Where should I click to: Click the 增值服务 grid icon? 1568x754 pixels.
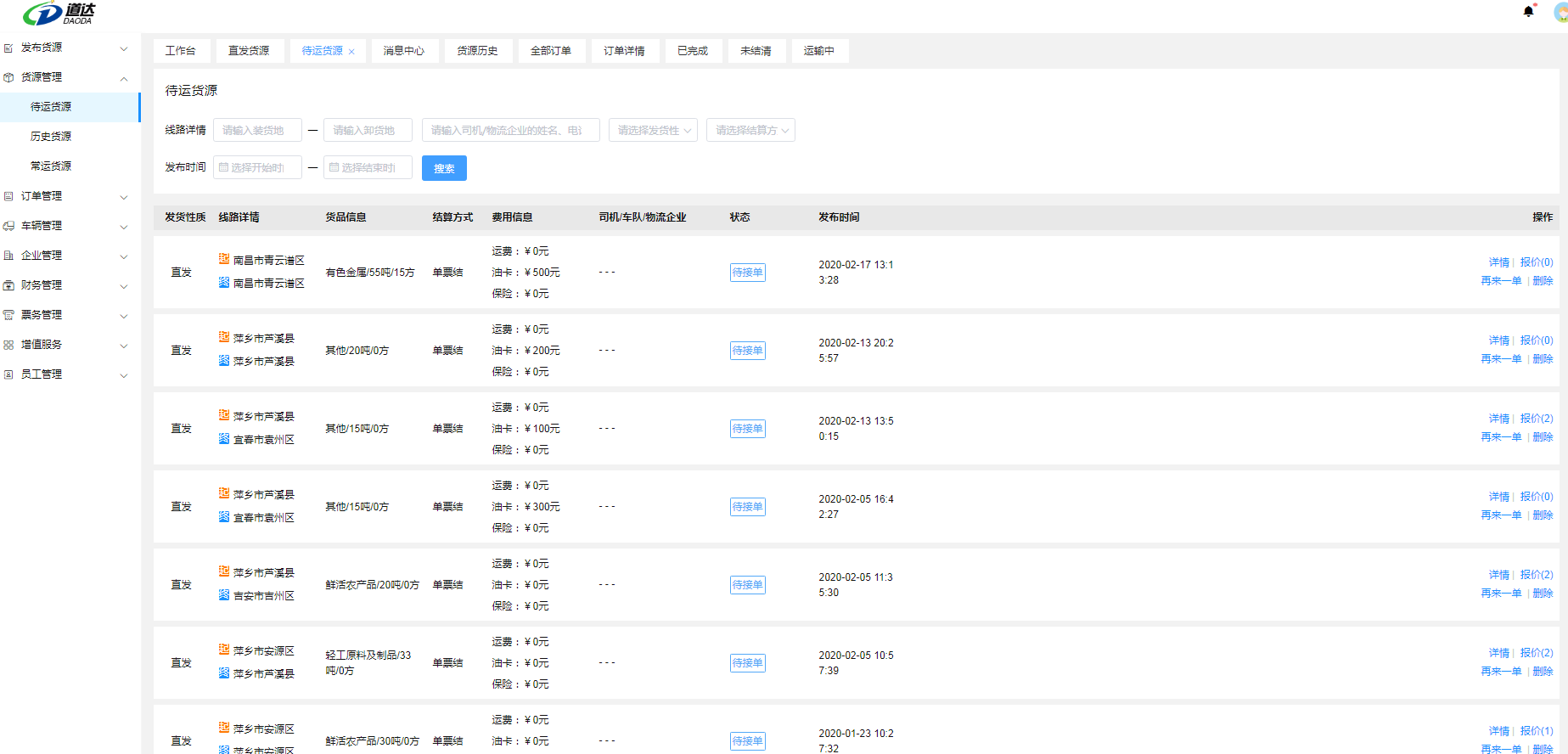[8, 345]
